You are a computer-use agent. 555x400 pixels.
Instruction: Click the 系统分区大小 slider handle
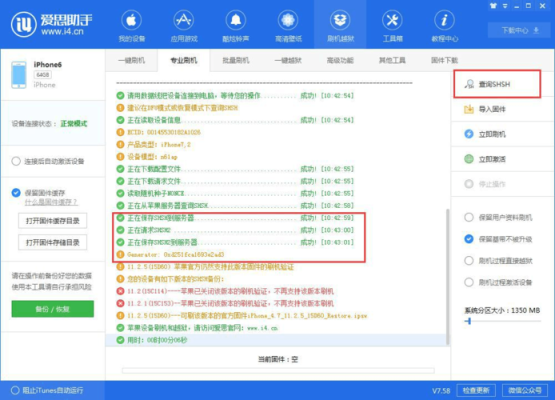(469, 321)
